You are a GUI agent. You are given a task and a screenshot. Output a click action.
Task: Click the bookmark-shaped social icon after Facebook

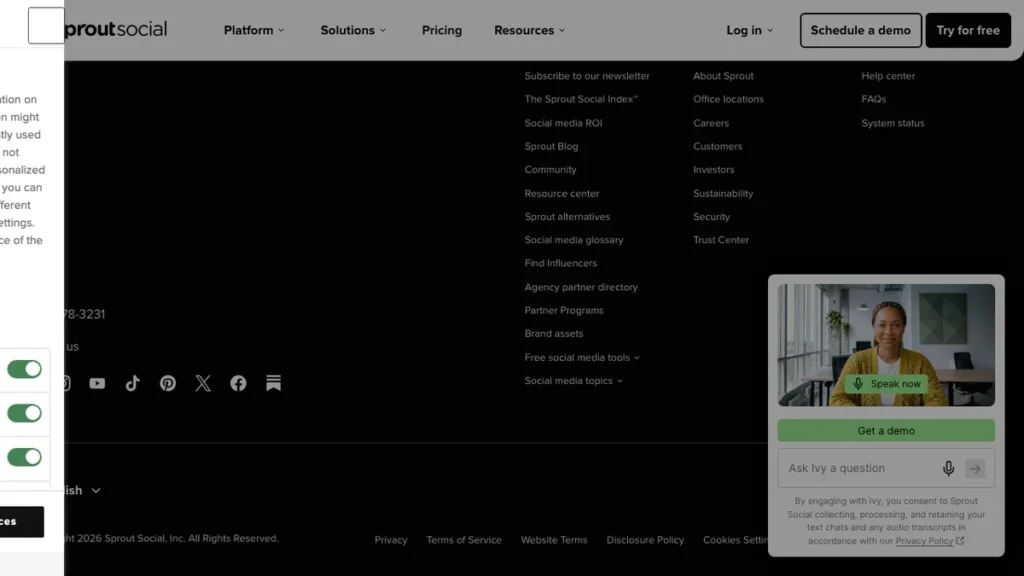pos(274,383)
